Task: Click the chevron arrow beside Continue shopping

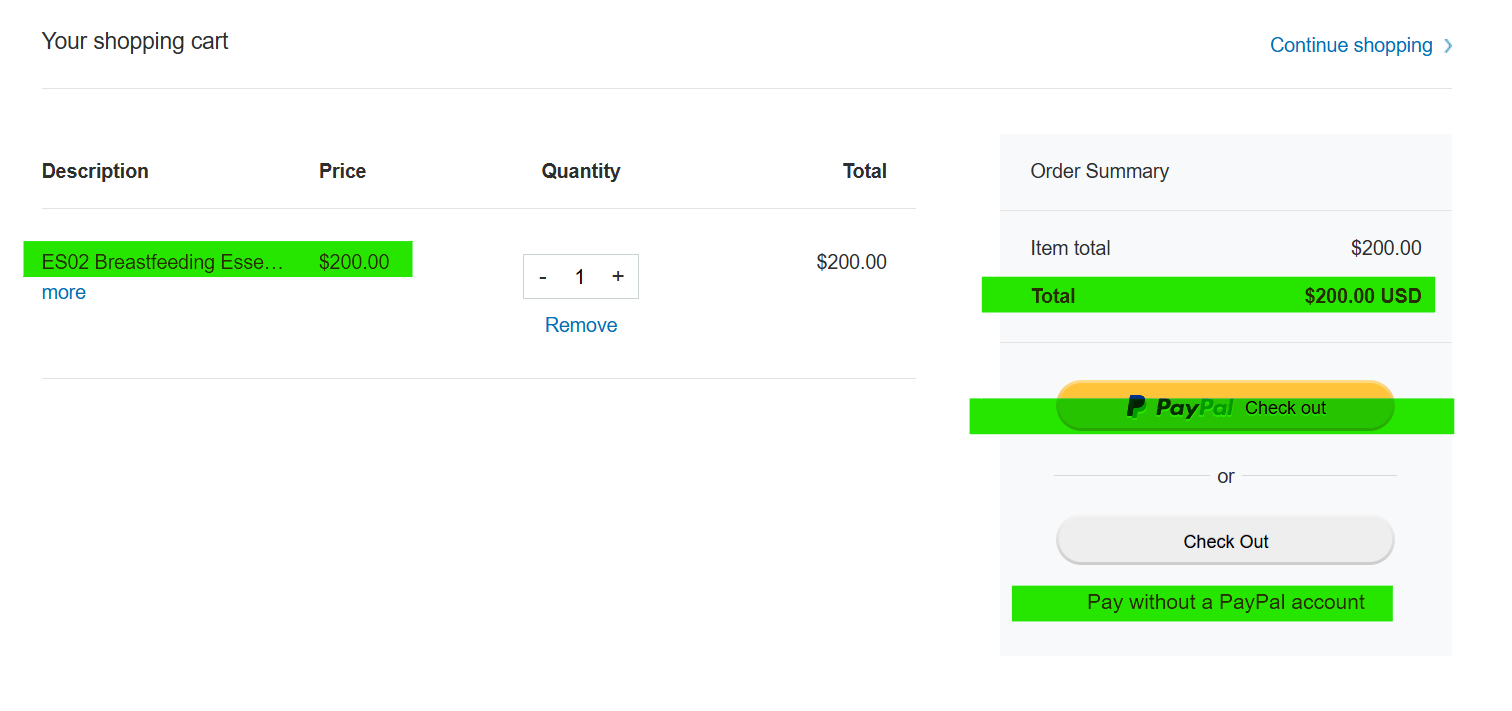Action: tap(1448, 45)
